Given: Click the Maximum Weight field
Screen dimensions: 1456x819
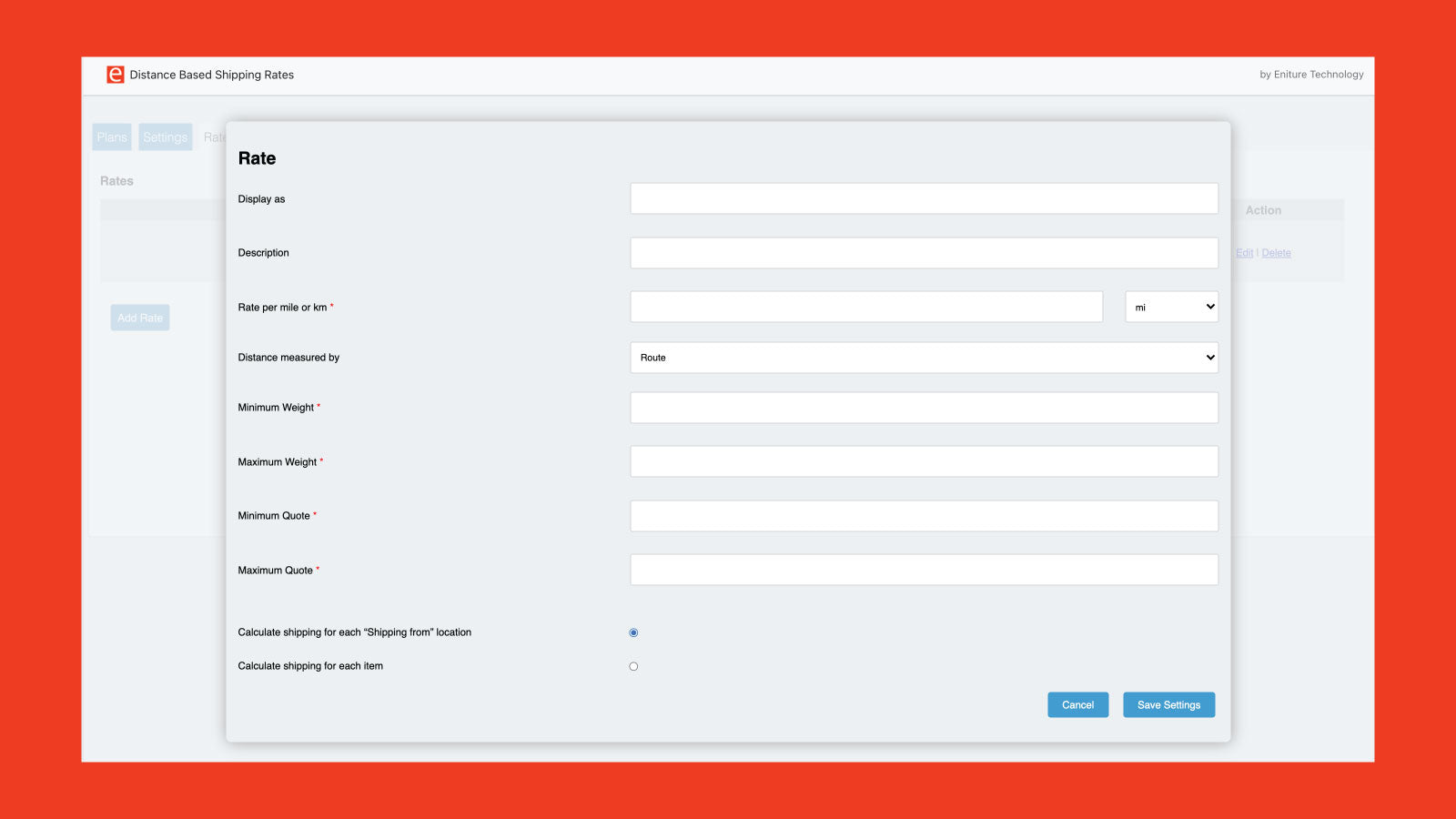Looking at the screenshot, I should pos(924,460).
